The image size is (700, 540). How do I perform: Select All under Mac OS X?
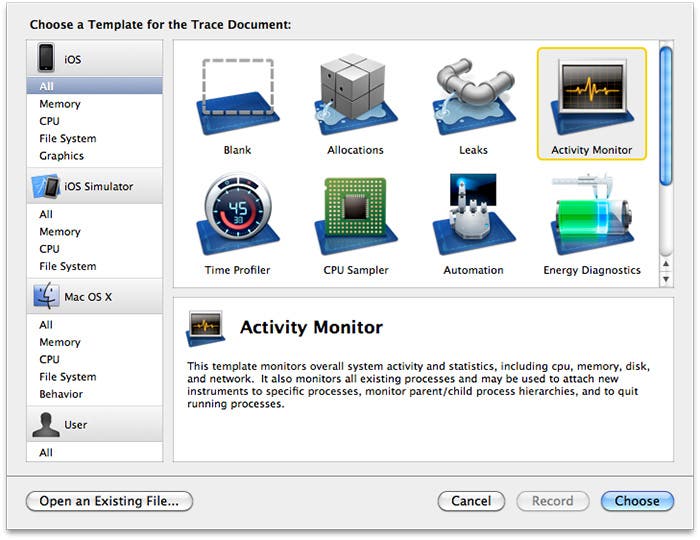[x=94, y=325]
